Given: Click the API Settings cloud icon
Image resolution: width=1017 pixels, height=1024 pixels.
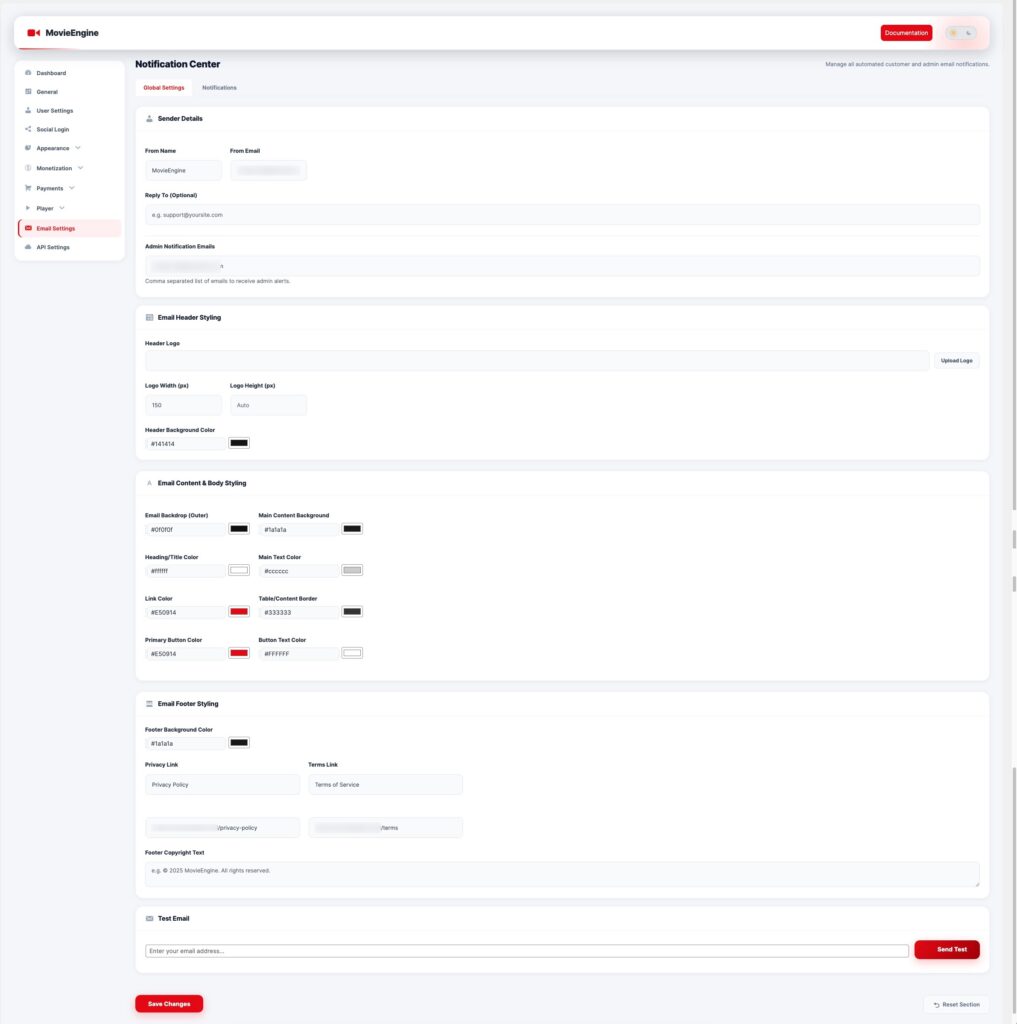Looking at the screenshot, I should tap(28, 247).
